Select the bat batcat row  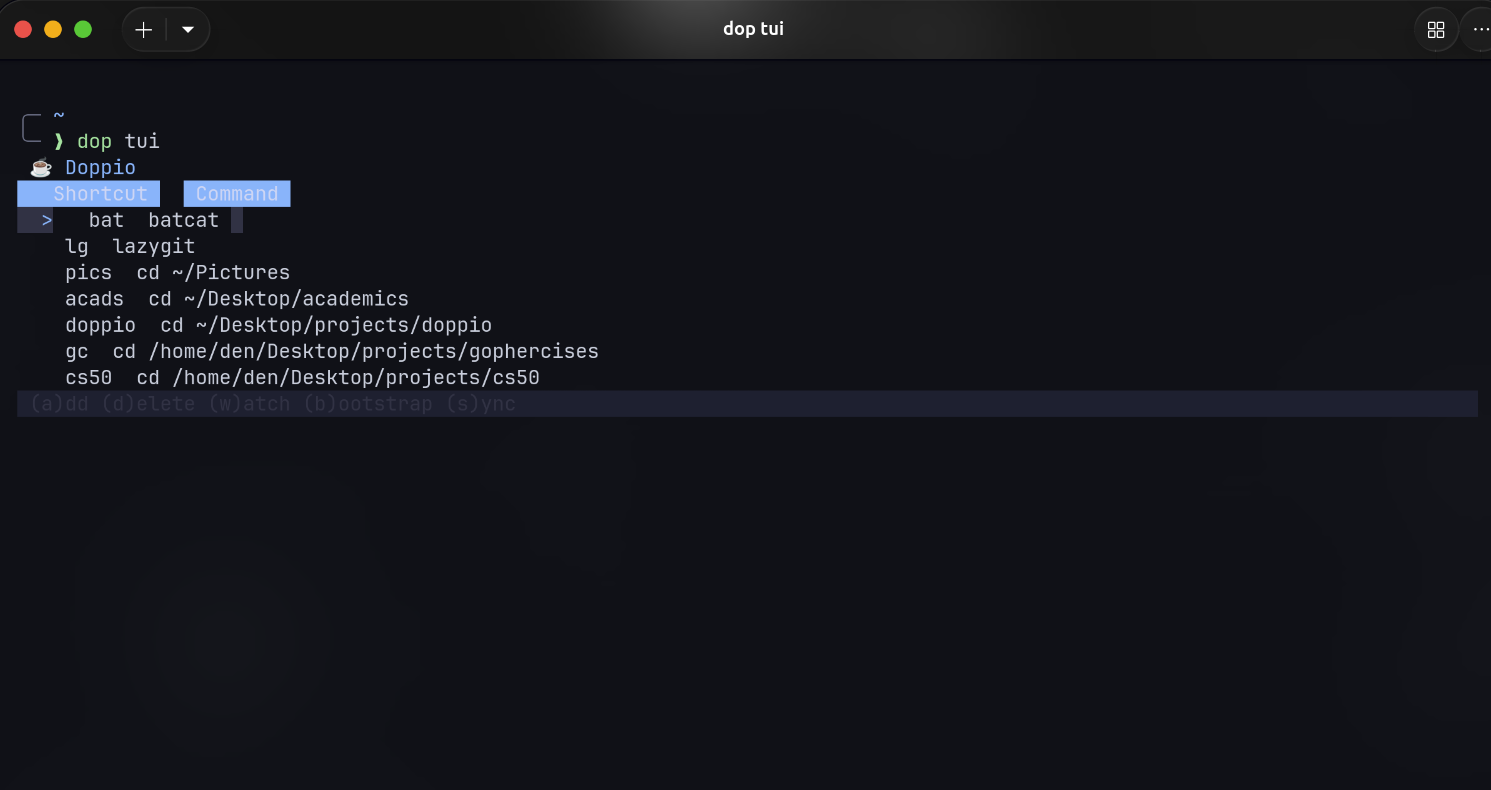(x=130, y=220)
